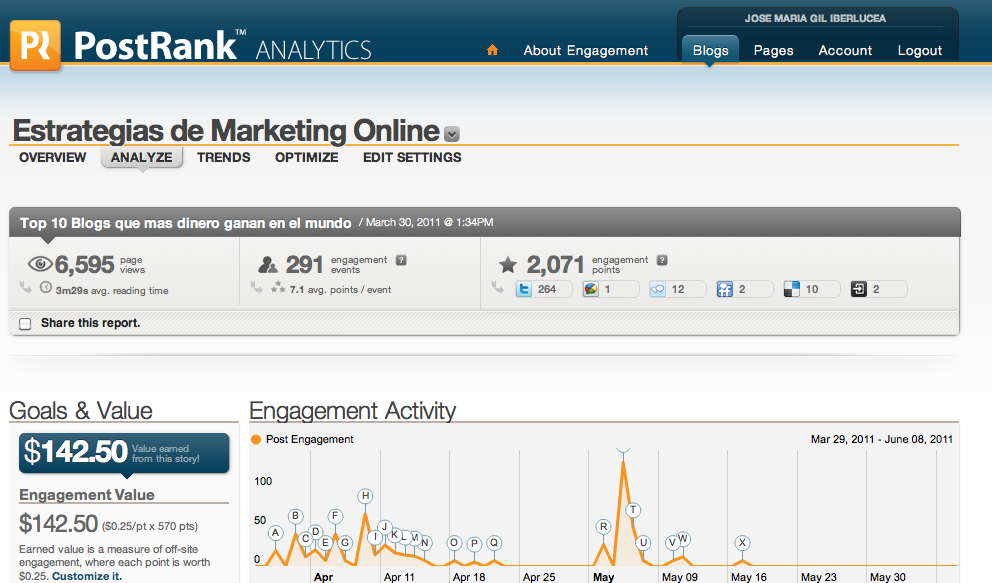Click the Engagement Value heading
The height and width of the screenshot is (583, 992).
[87, 495]
